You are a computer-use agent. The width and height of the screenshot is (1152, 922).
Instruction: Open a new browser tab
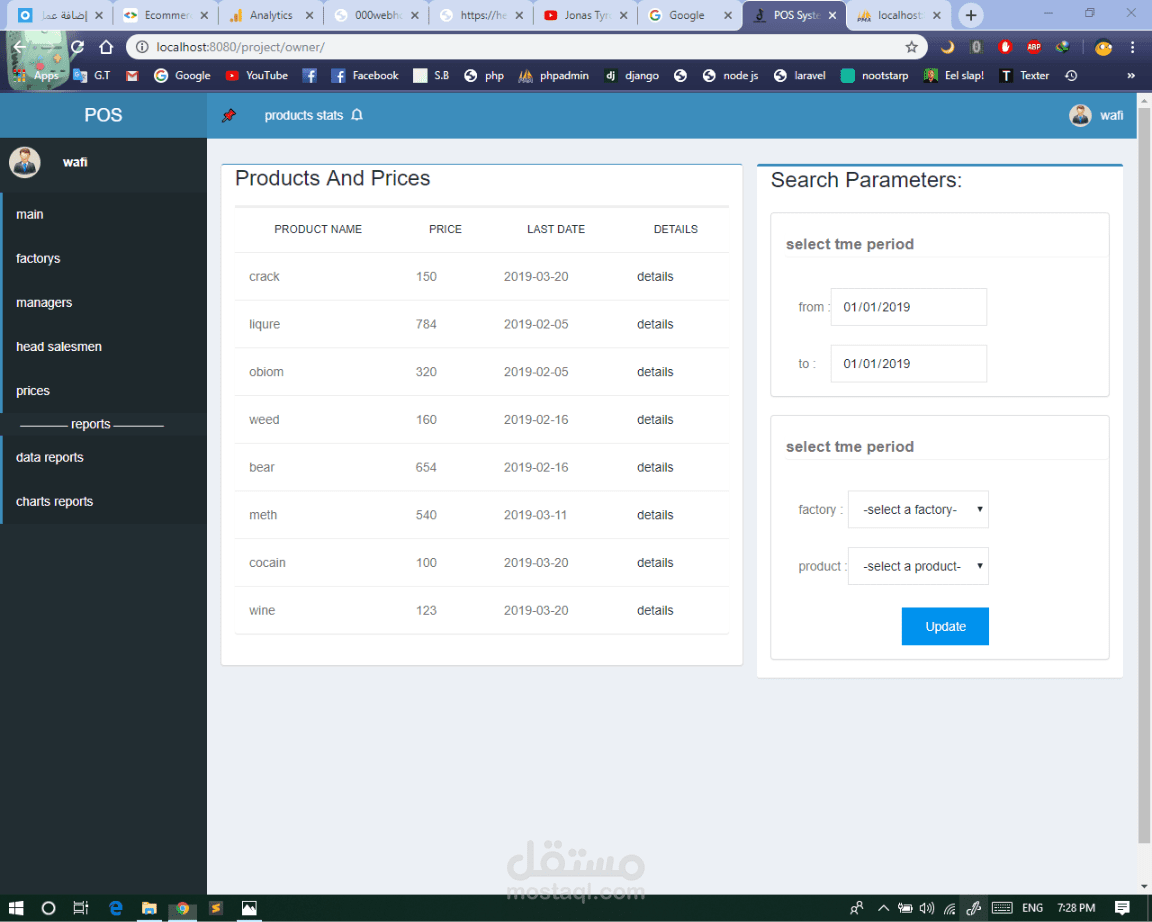tap(971, 15)
